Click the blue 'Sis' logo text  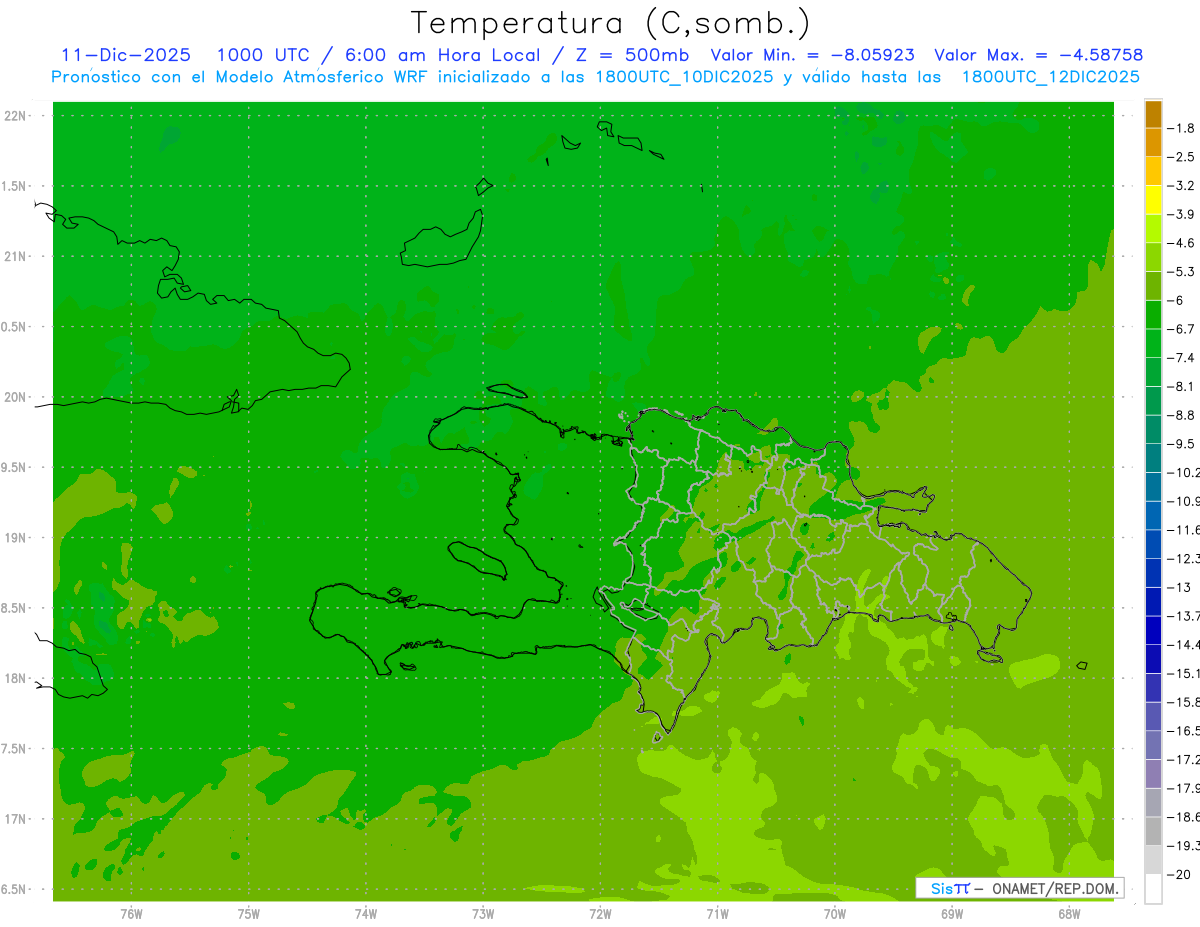(x=942, y=888)
